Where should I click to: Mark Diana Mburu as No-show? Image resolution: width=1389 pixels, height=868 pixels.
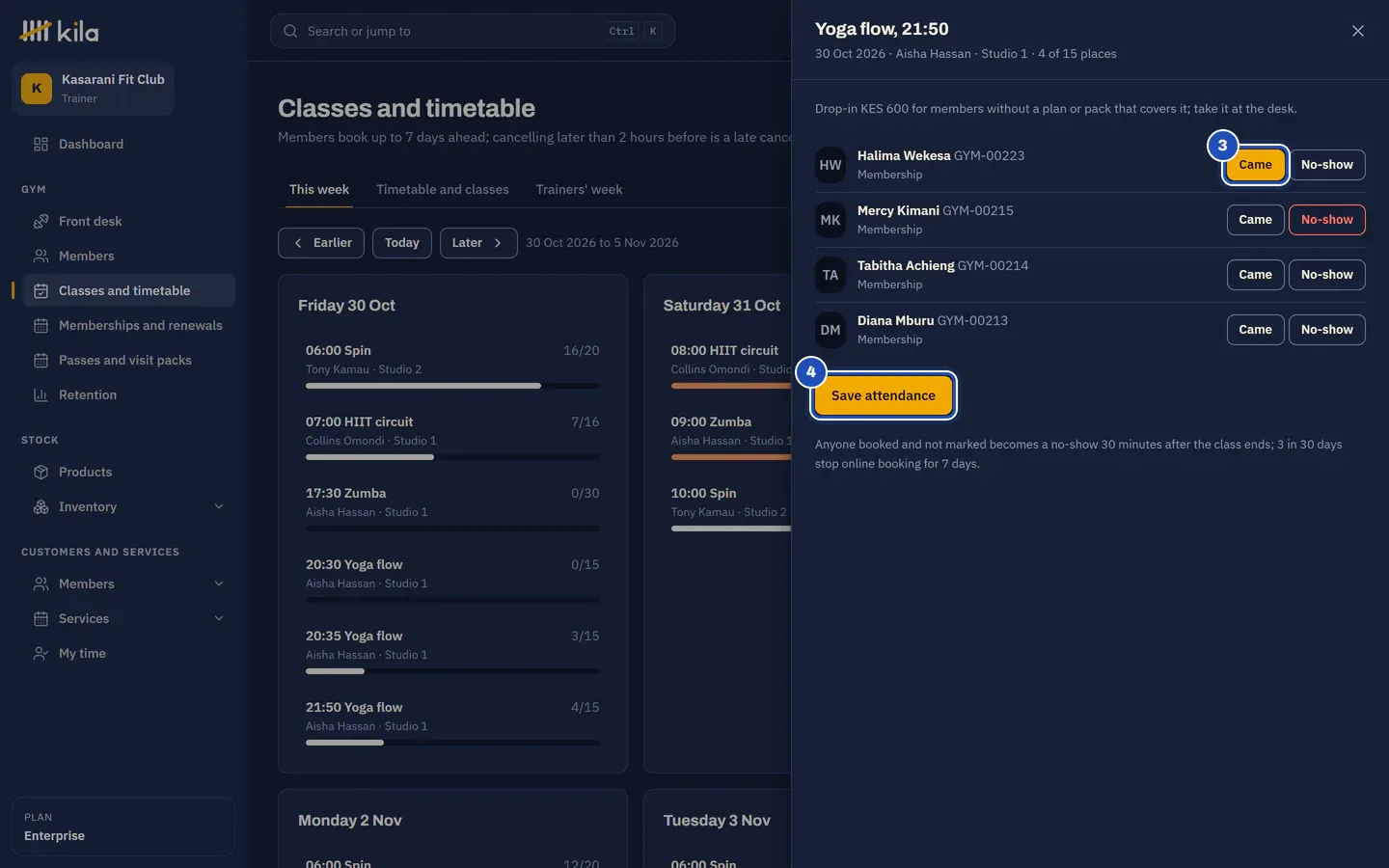click(1326, 330)
